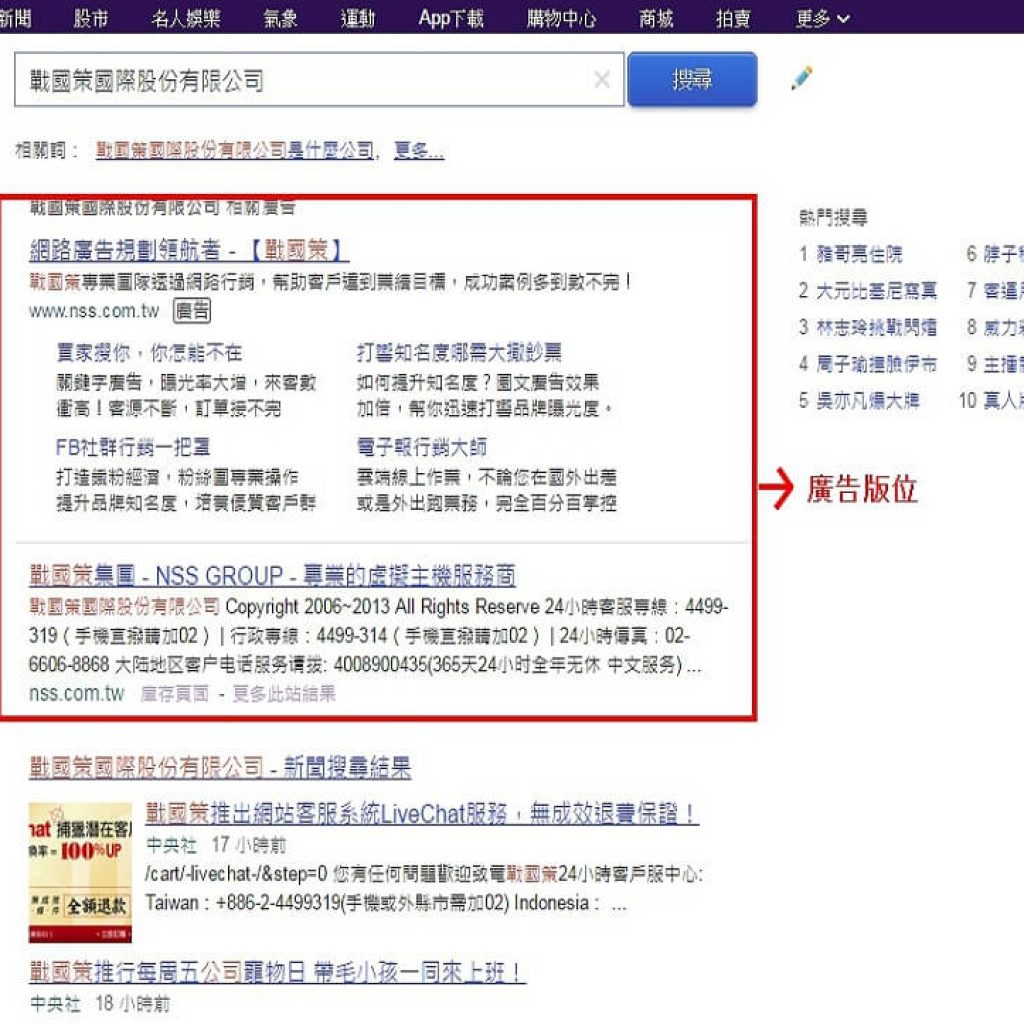Open 拍賣 in the navigation bar

733,18
